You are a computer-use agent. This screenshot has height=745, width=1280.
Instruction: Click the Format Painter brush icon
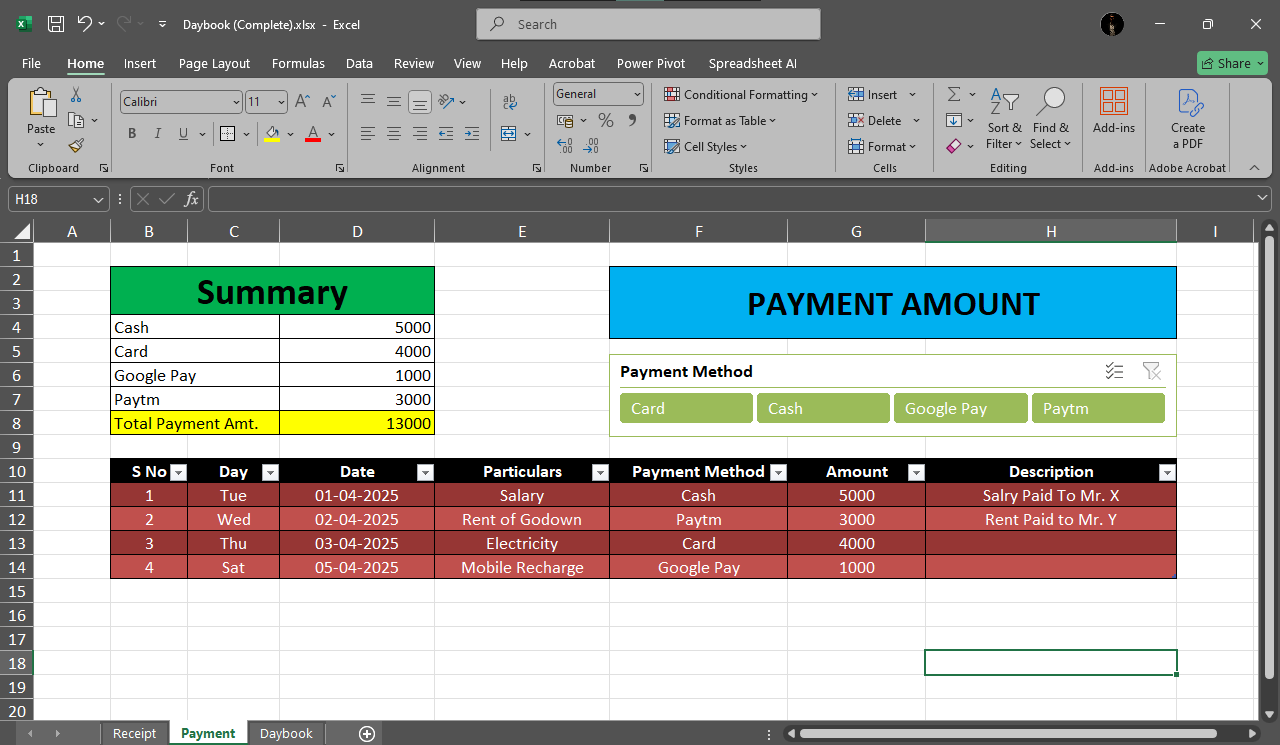coord(76,146)
